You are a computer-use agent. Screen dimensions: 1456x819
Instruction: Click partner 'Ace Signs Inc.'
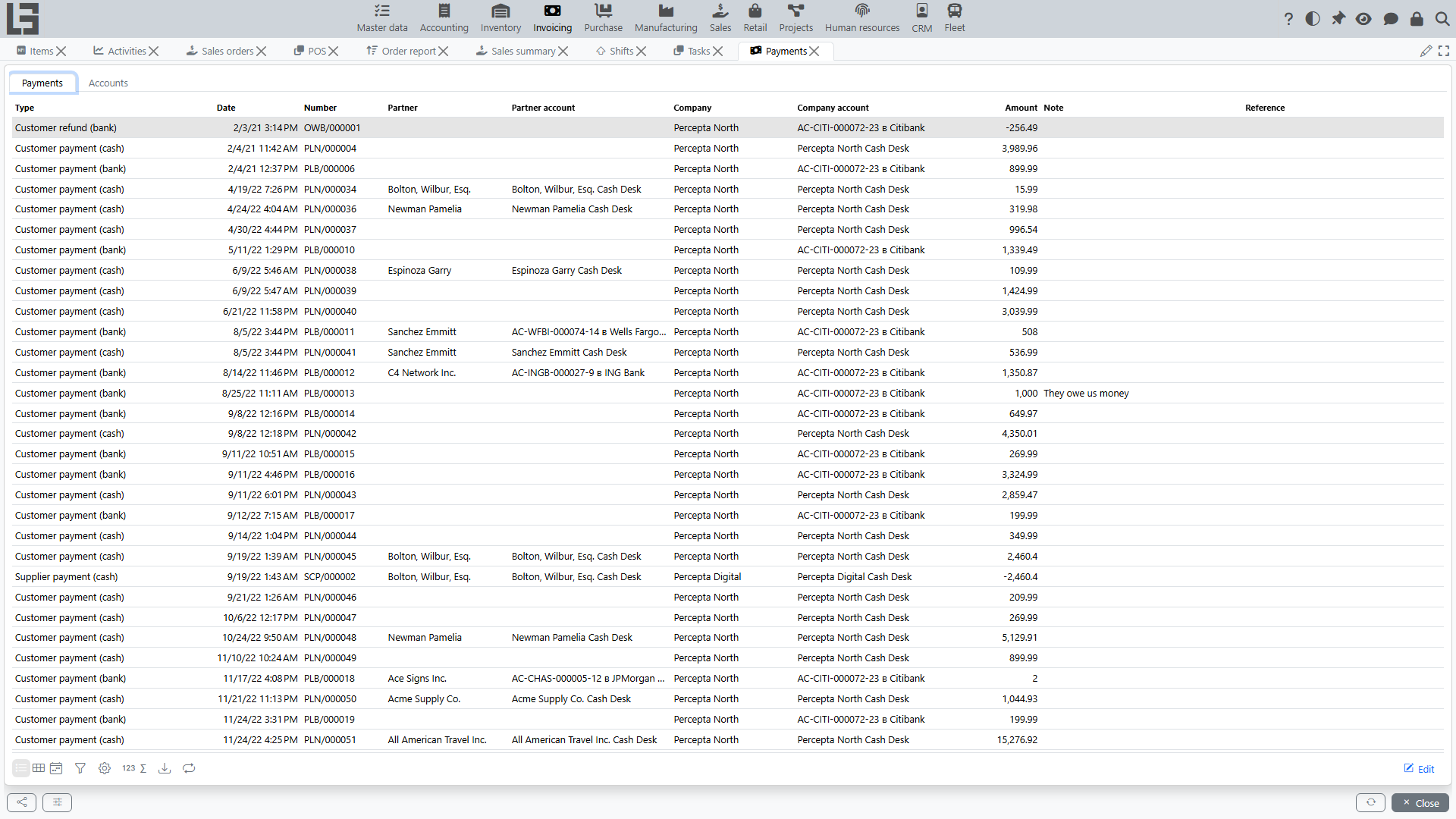pos(417,678)
